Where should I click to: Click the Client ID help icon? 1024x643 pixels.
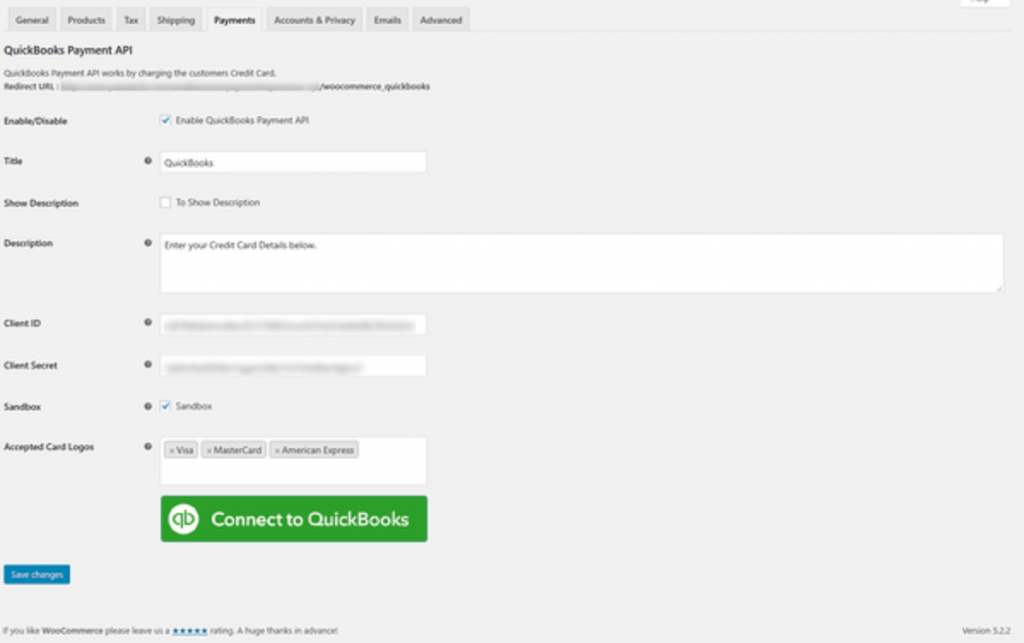[x=148, y=322]
